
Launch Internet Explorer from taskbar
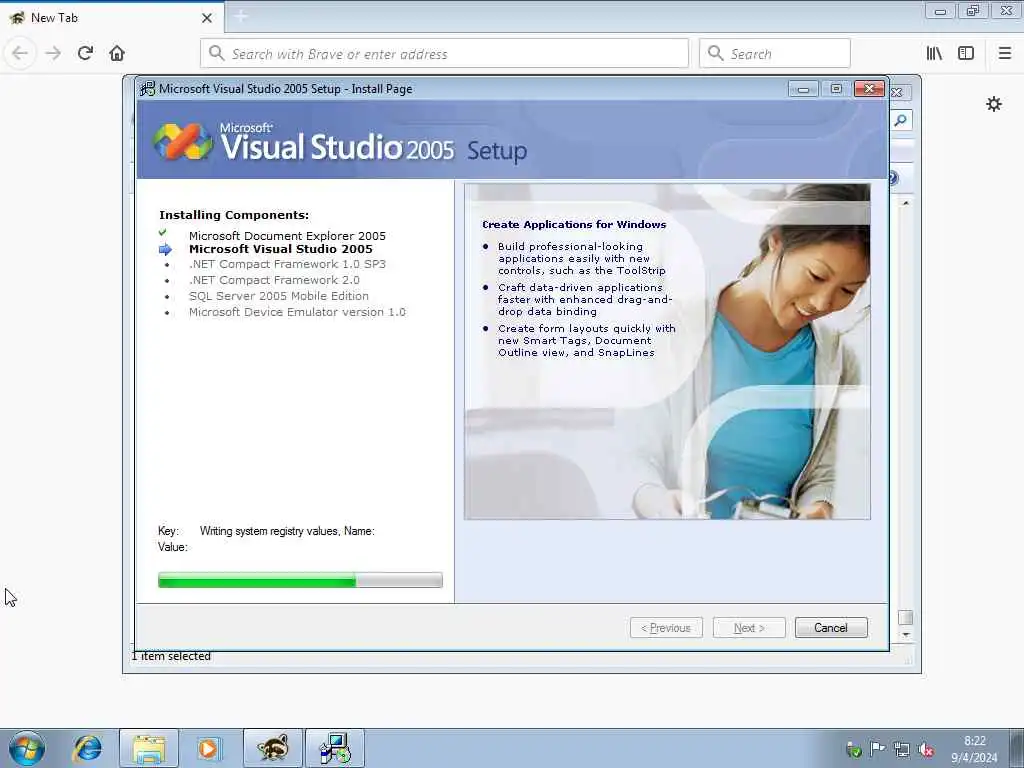pos(88,748)
